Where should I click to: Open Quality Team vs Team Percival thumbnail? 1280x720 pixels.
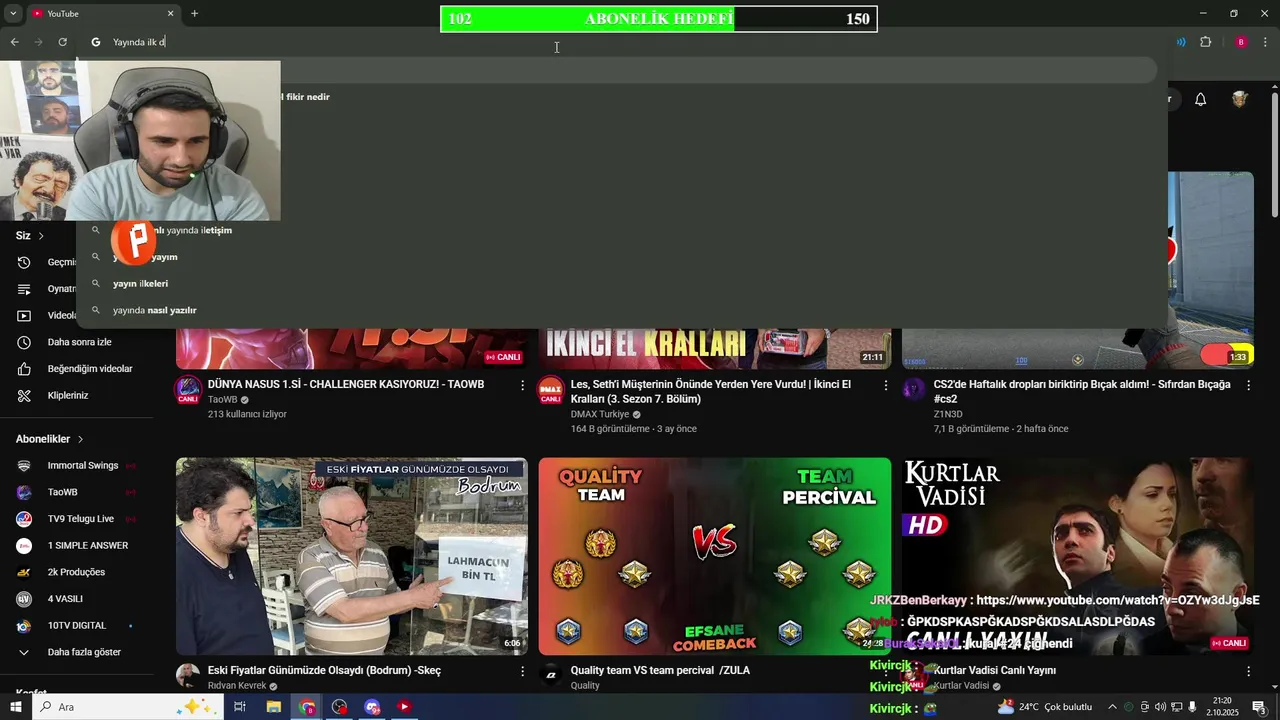tap(715, 556)
